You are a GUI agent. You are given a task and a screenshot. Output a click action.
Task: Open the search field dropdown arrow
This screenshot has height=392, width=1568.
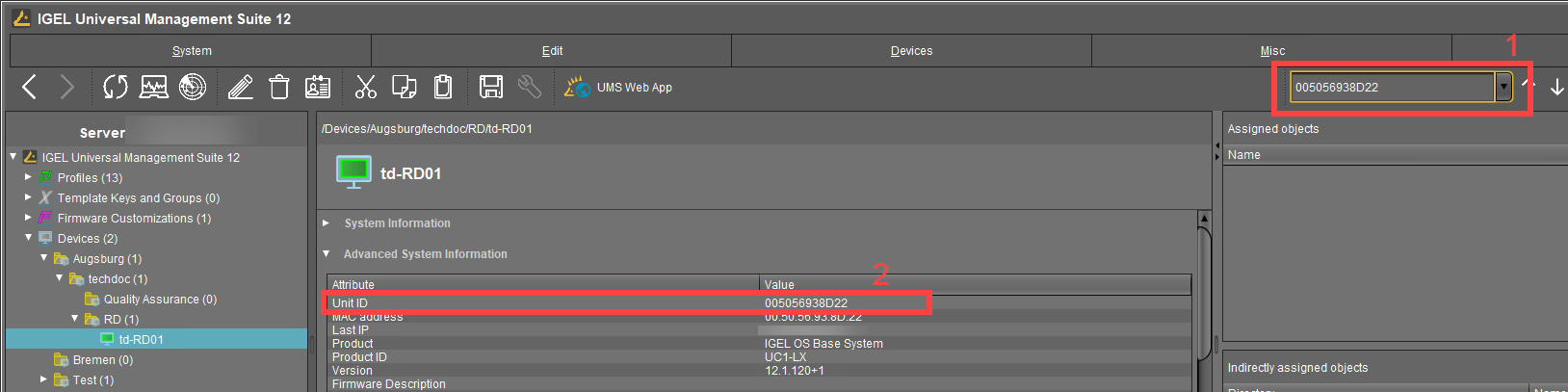(1503, 88)
